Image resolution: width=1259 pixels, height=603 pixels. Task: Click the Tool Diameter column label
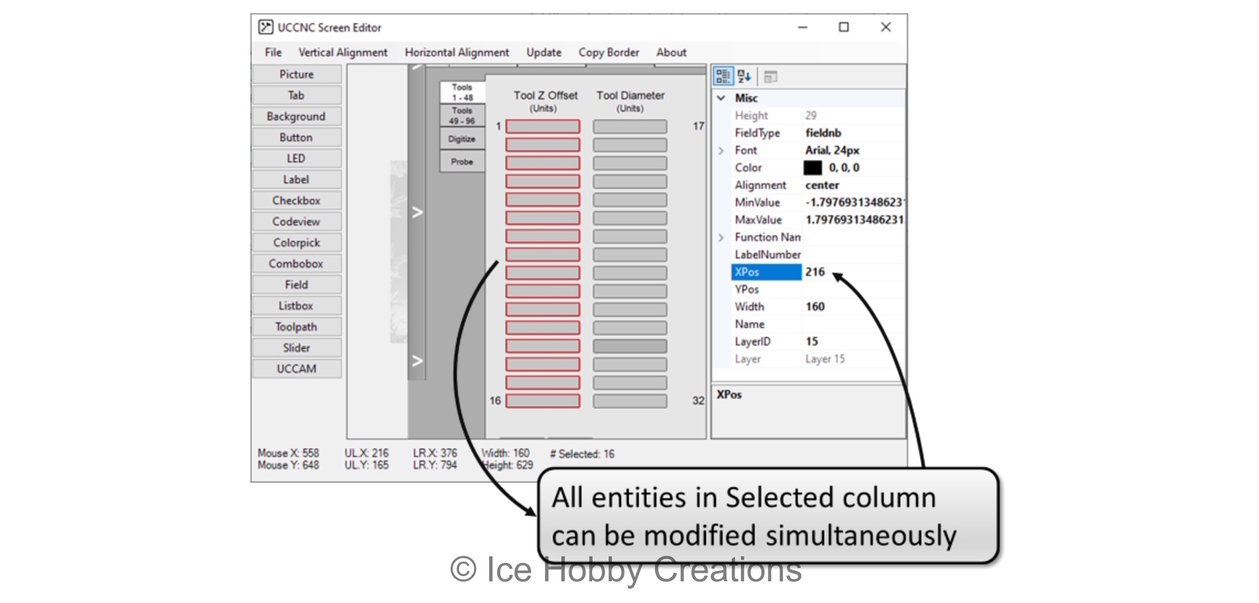click(630, 96)
